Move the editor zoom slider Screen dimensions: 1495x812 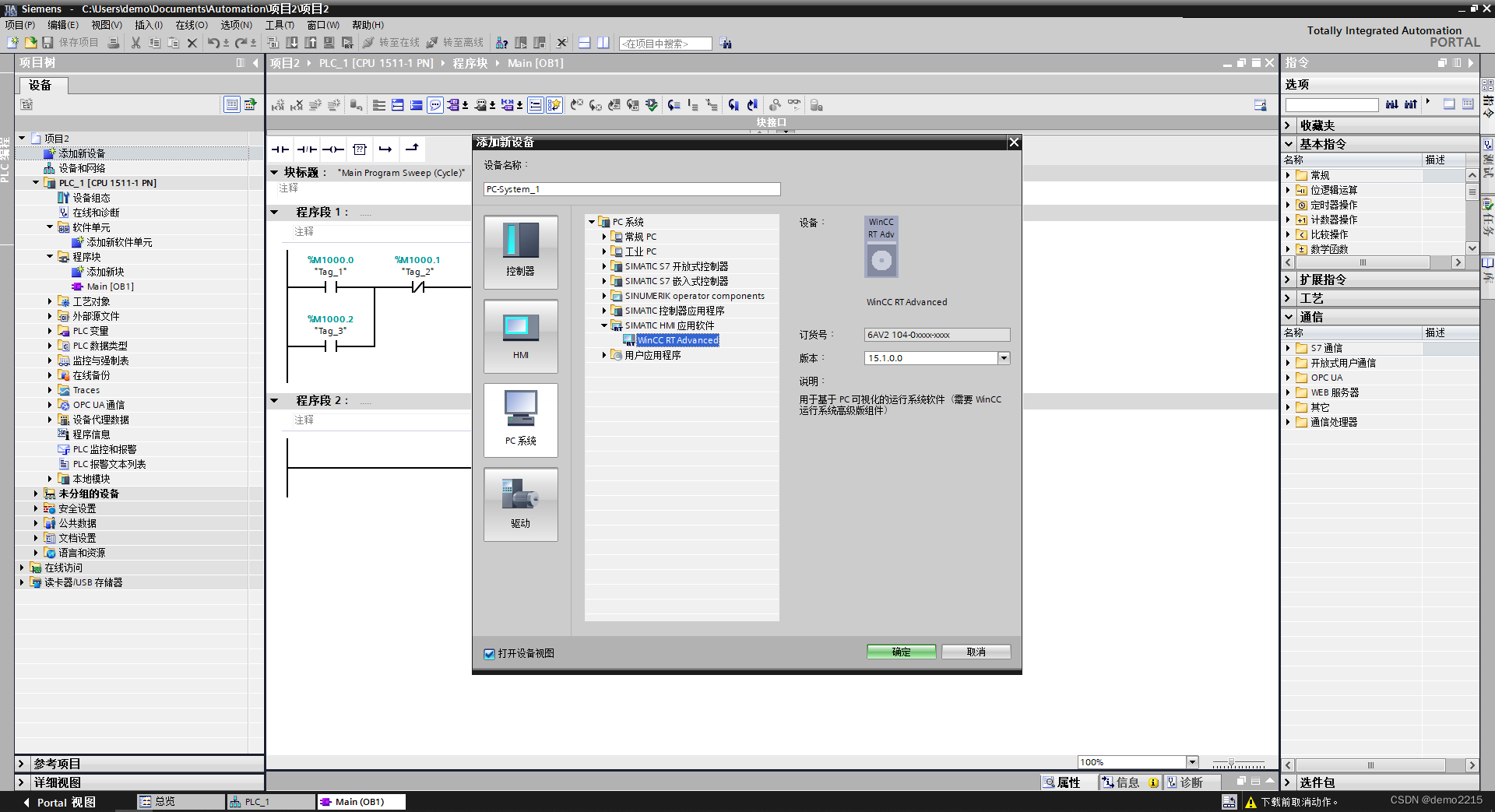(1231, 763)
